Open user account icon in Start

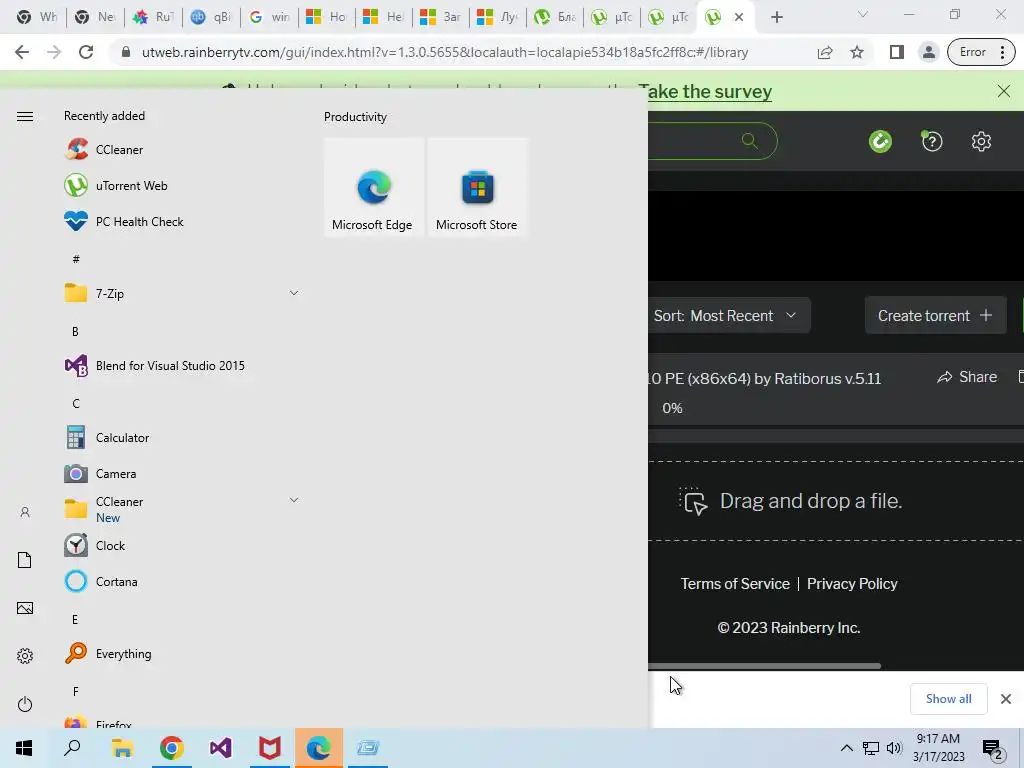[25, 512]
